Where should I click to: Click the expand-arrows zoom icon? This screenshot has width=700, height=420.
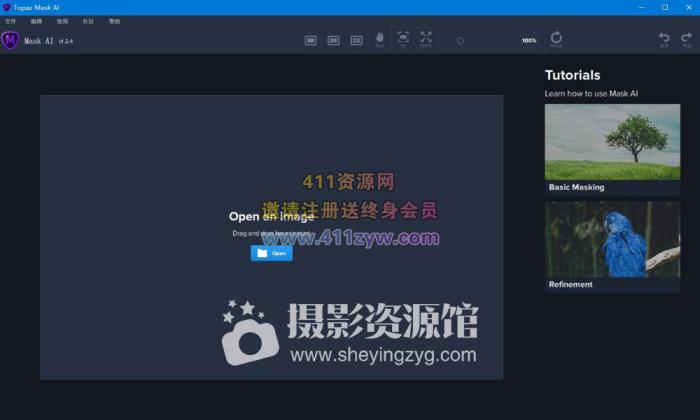[426, 39]
